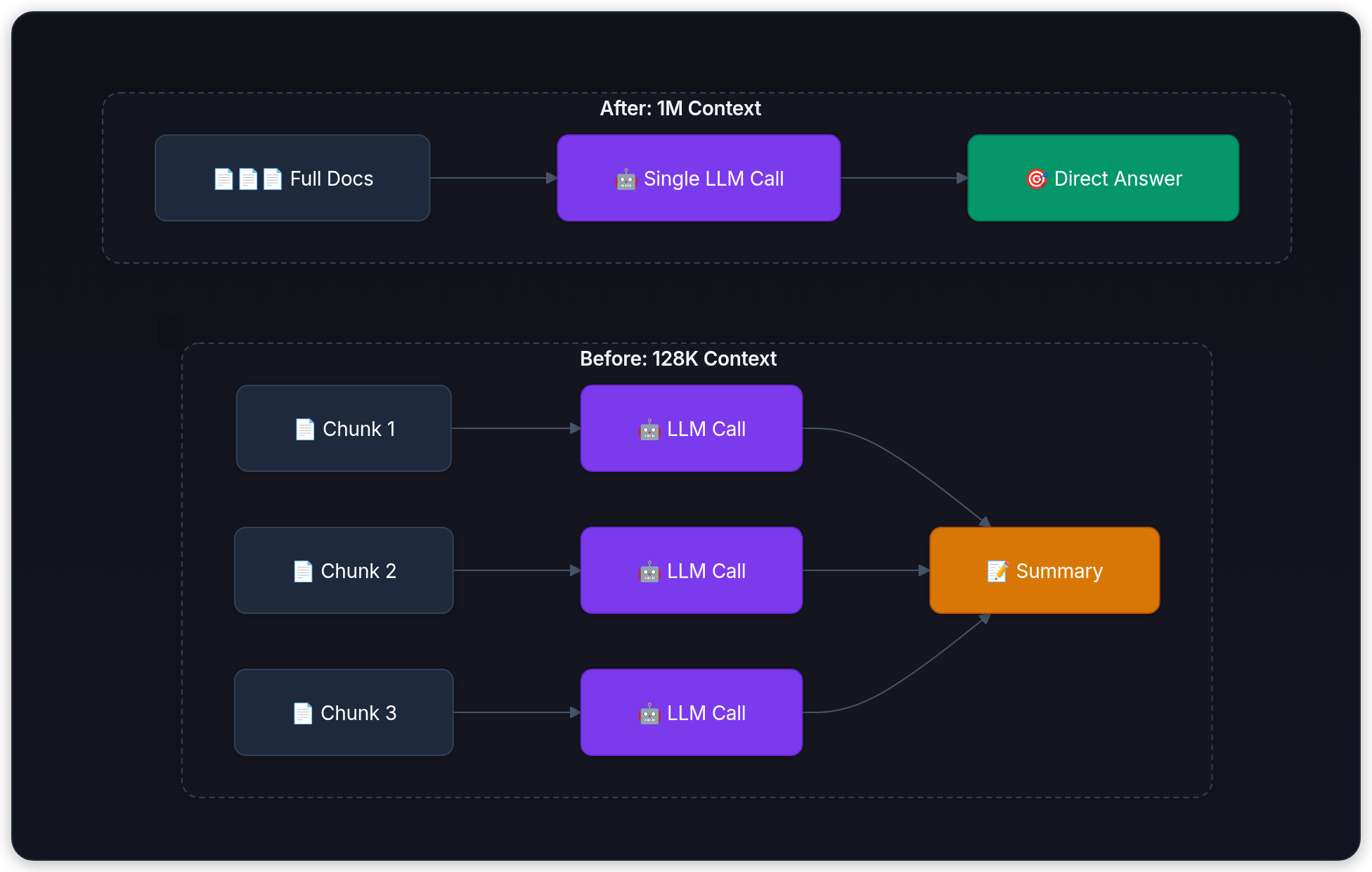Click the LLM Call text next to Chunk 2
The width and height of the screenshot is (1372, 872).
pyautogui.click(x=706, y=571)
